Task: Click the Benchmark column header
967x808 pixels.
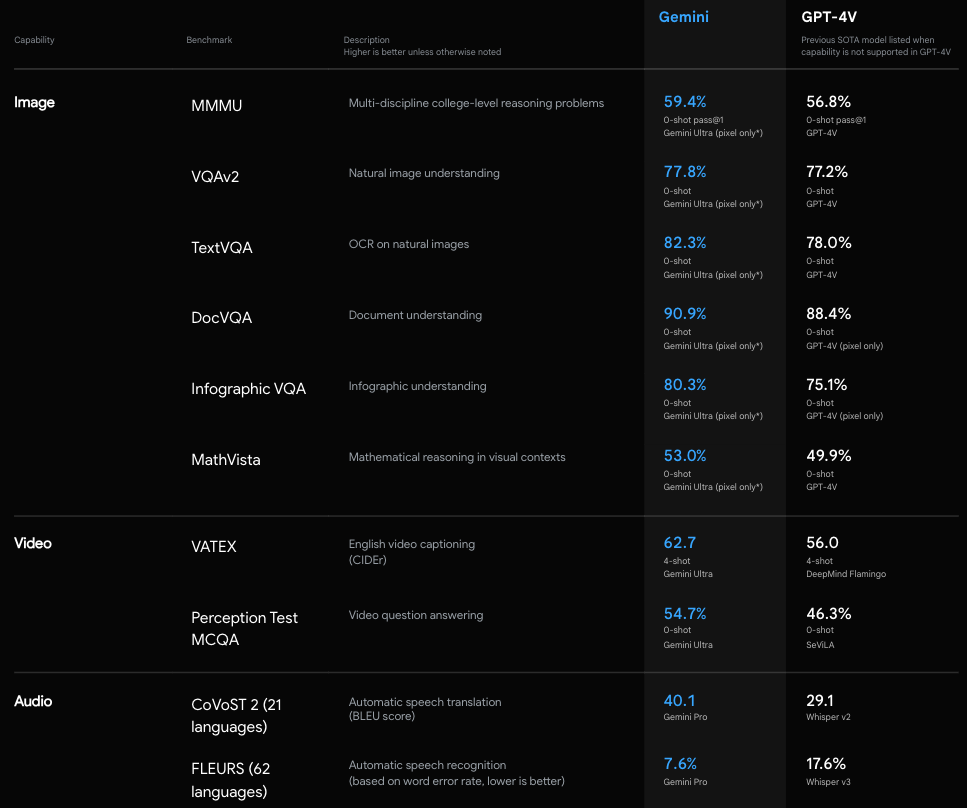Action: [209, 40]
